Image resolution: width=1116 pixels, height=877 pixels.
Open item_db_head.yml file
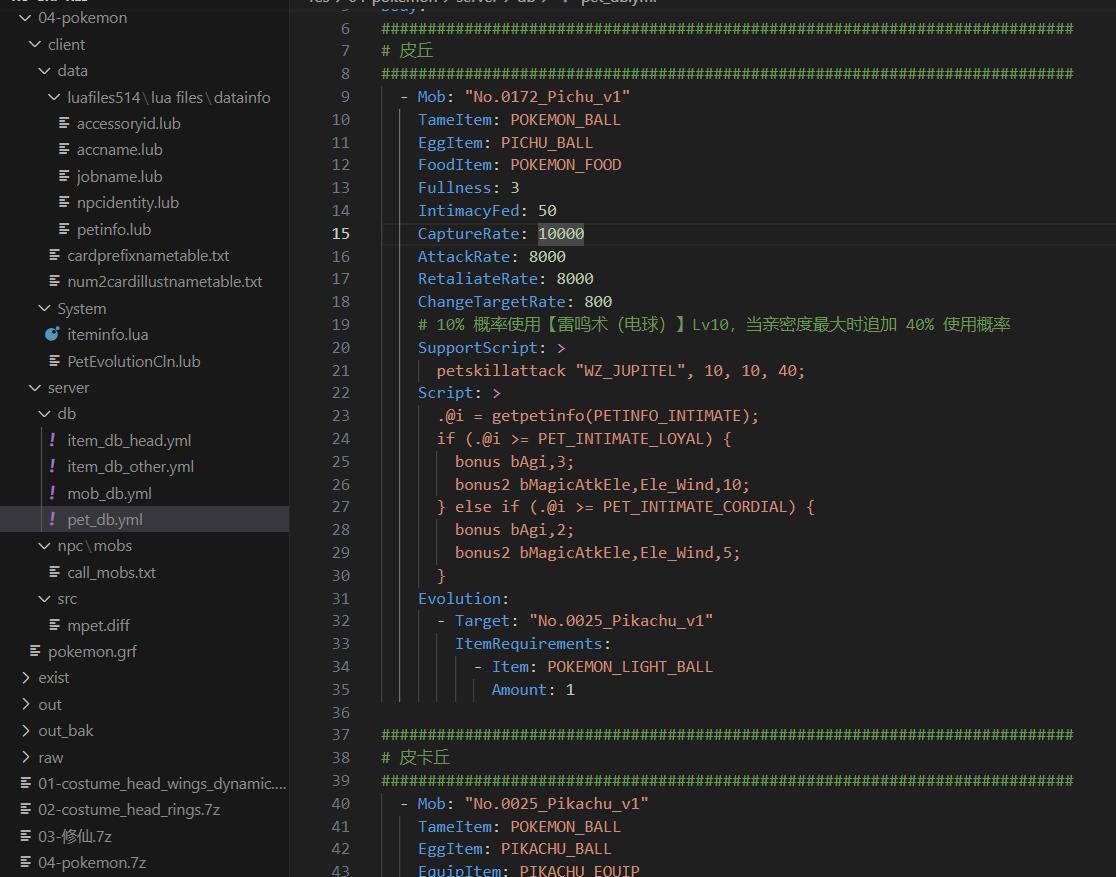(x=129, y=440)
